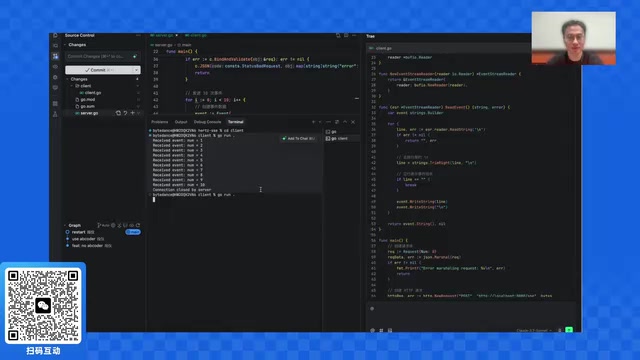Select the Terminal panel tab

(x=236, y=122)
